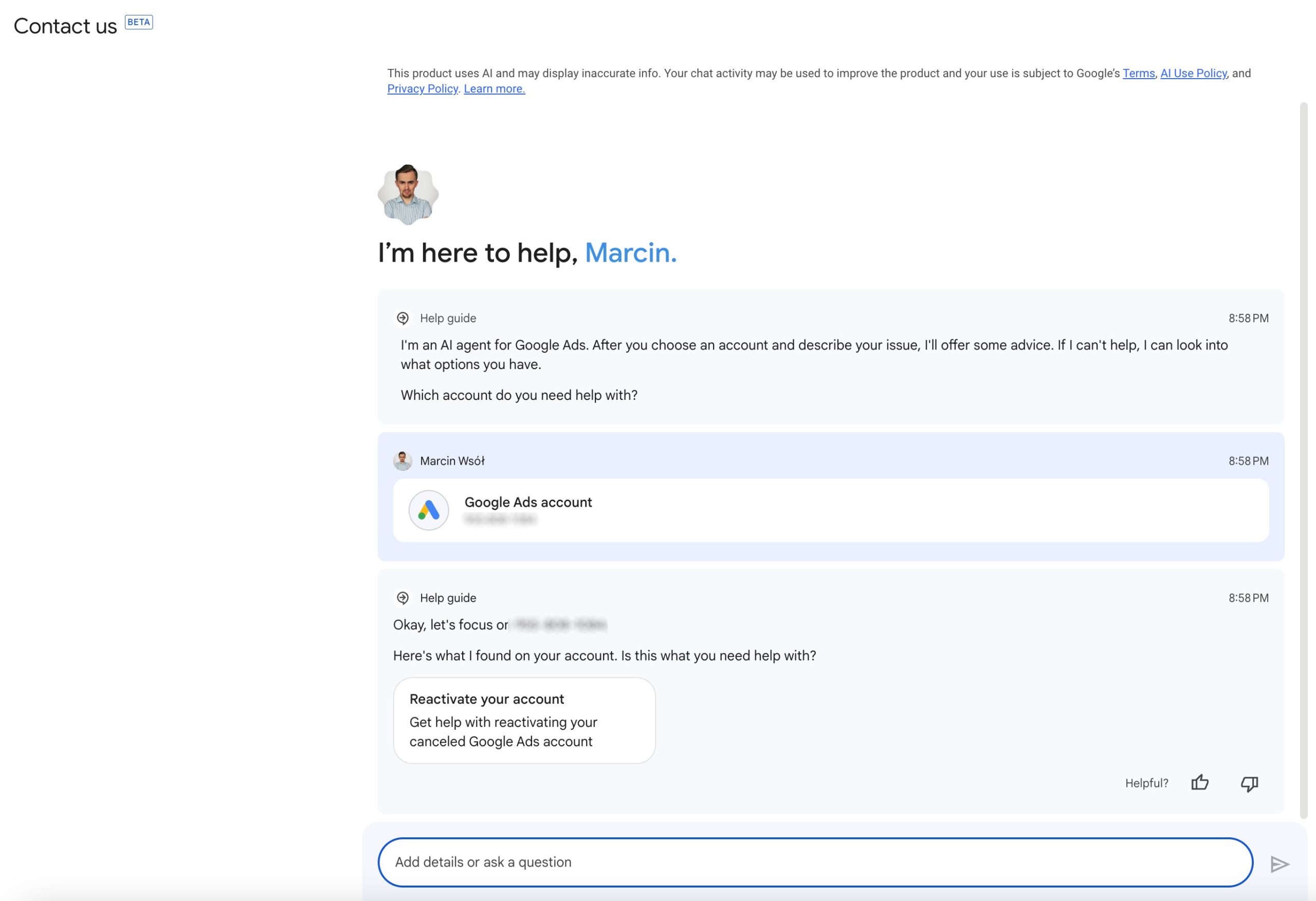Viewport: 1316px width, 901px height.
Task: Focus the Add details or ask a question field
Action: coord(814,862)
